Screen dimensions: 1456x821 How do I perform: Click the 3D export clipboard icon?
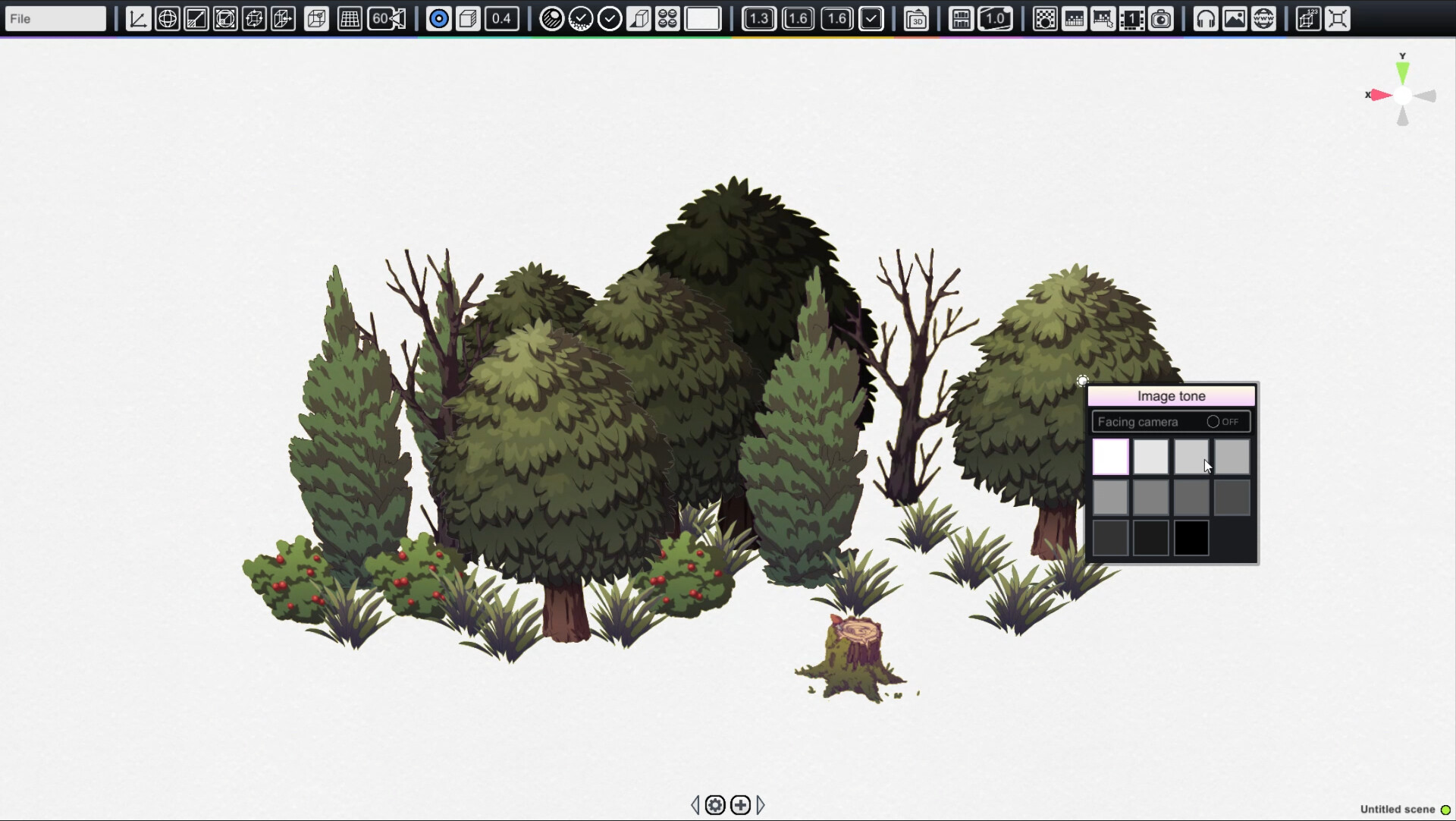coord(918,19)
